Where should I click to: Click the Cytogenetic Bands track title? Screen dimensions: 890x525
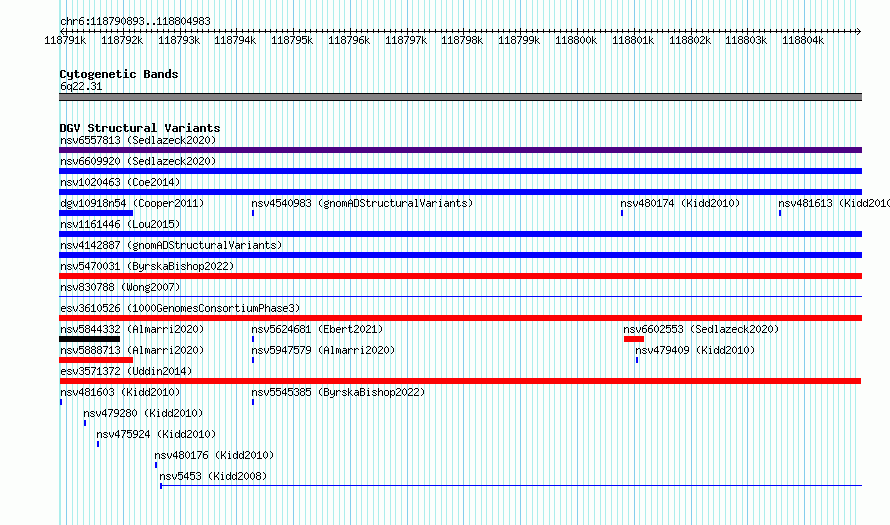point(119,74)
